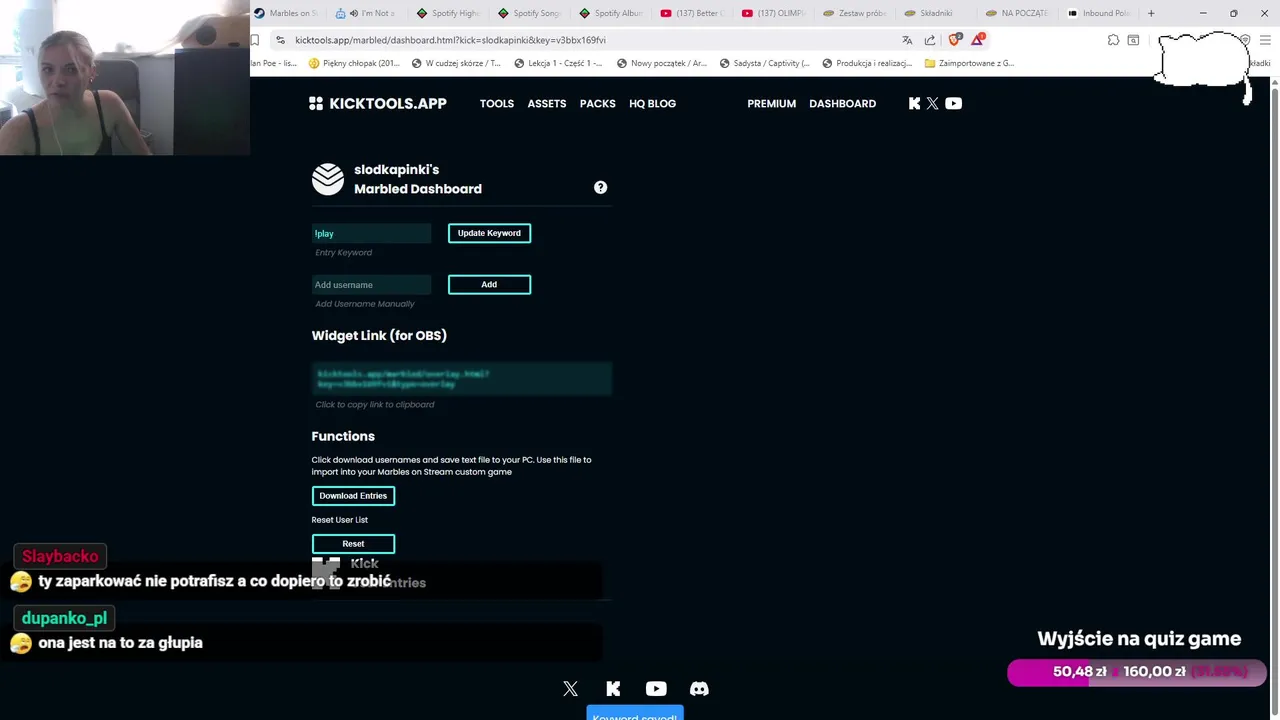Click the webcam overlay thumbnail
The width and height of the screenshot is (1280, 720).
click(125, 78)
